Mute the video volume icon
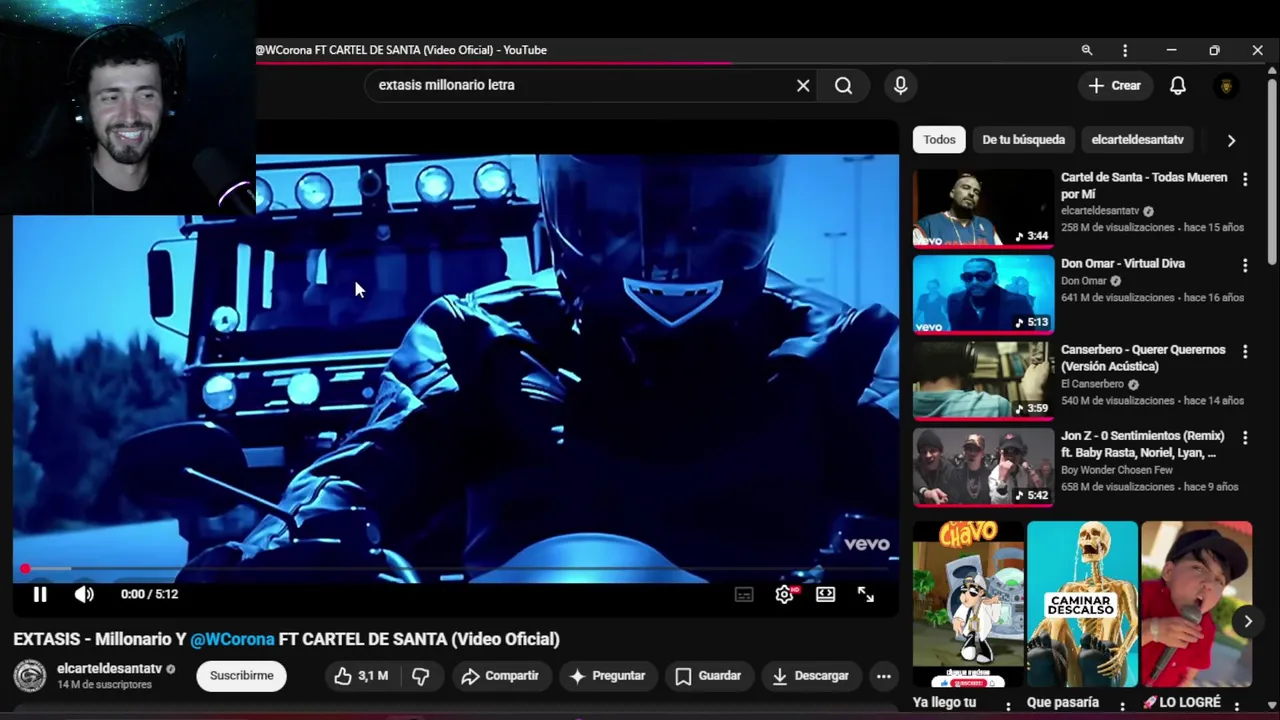The height and width of the screenshot is (720, 1280). (x=84, y=594)
